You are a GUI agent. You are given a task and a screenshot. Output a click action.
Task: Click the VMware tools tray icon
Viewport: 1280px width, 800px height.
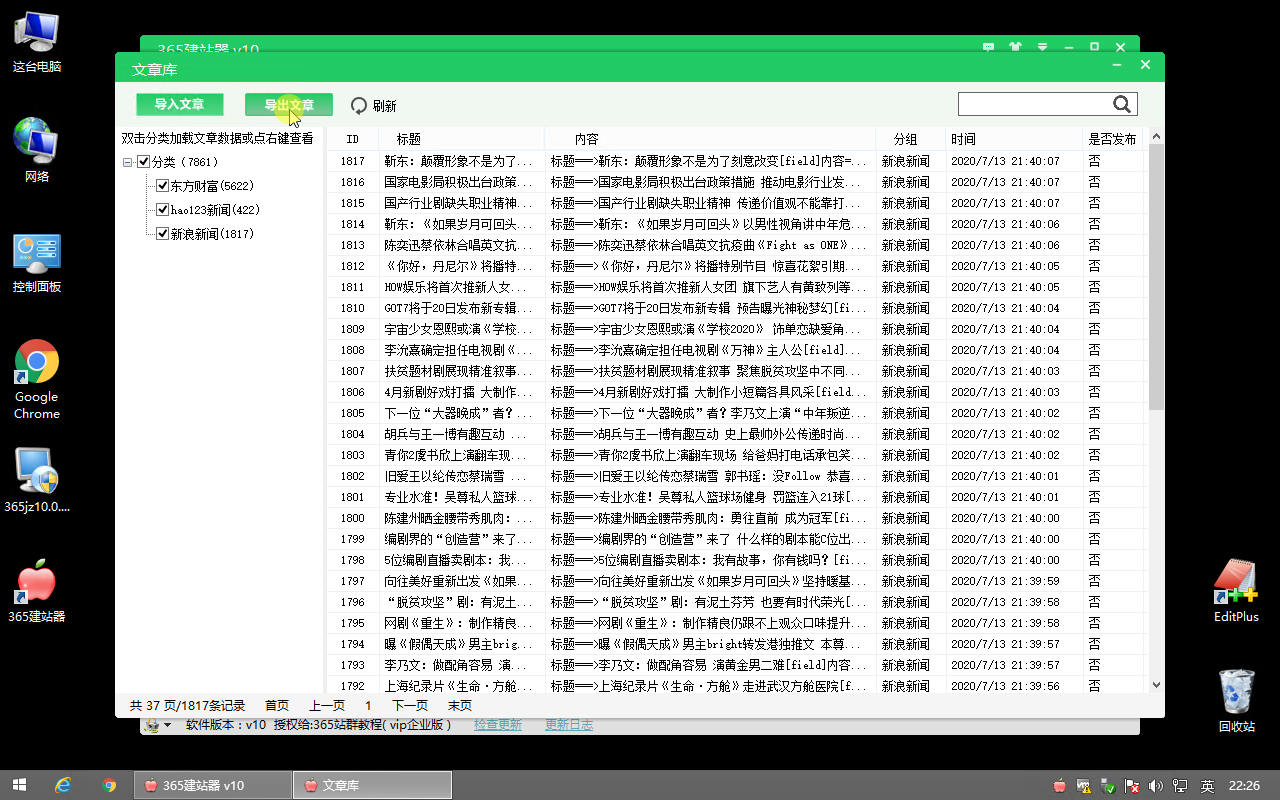point(1083,786)
